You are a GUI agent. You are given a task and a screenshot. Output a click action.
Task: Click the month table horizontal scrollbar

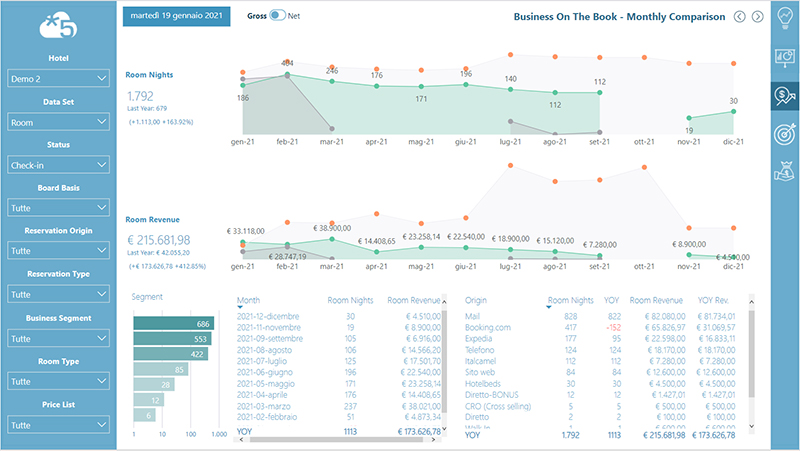[337, 440]
